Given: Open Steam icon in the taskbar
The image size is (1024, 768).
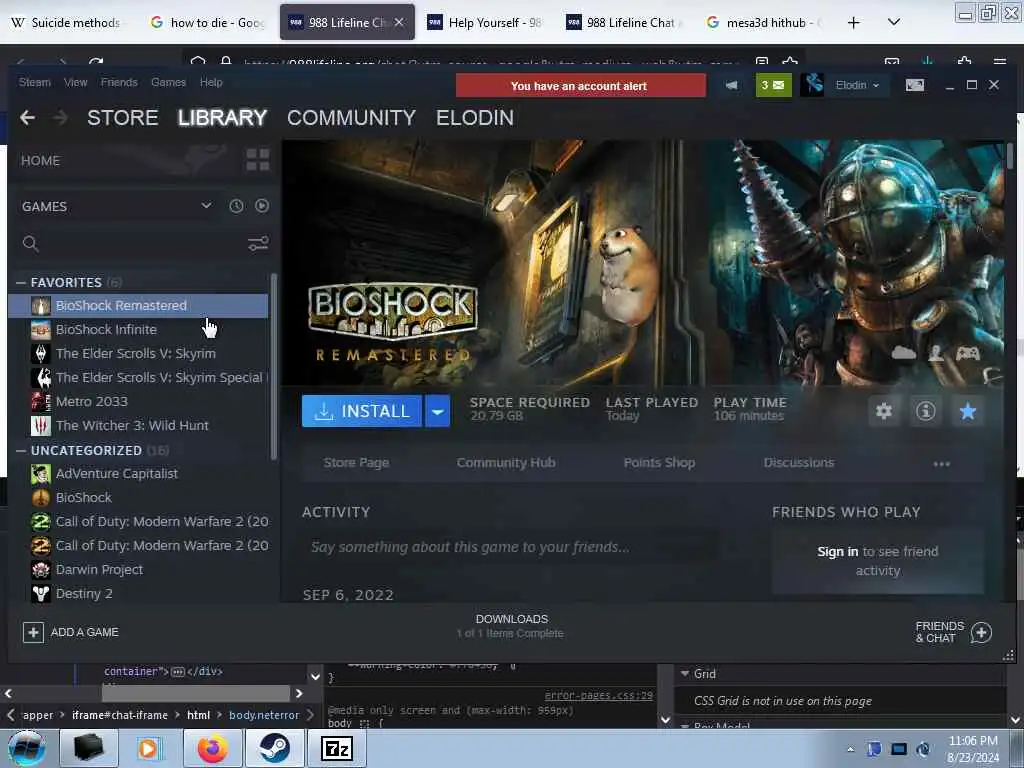Looking at the screenshot, I should coord(274,748).
